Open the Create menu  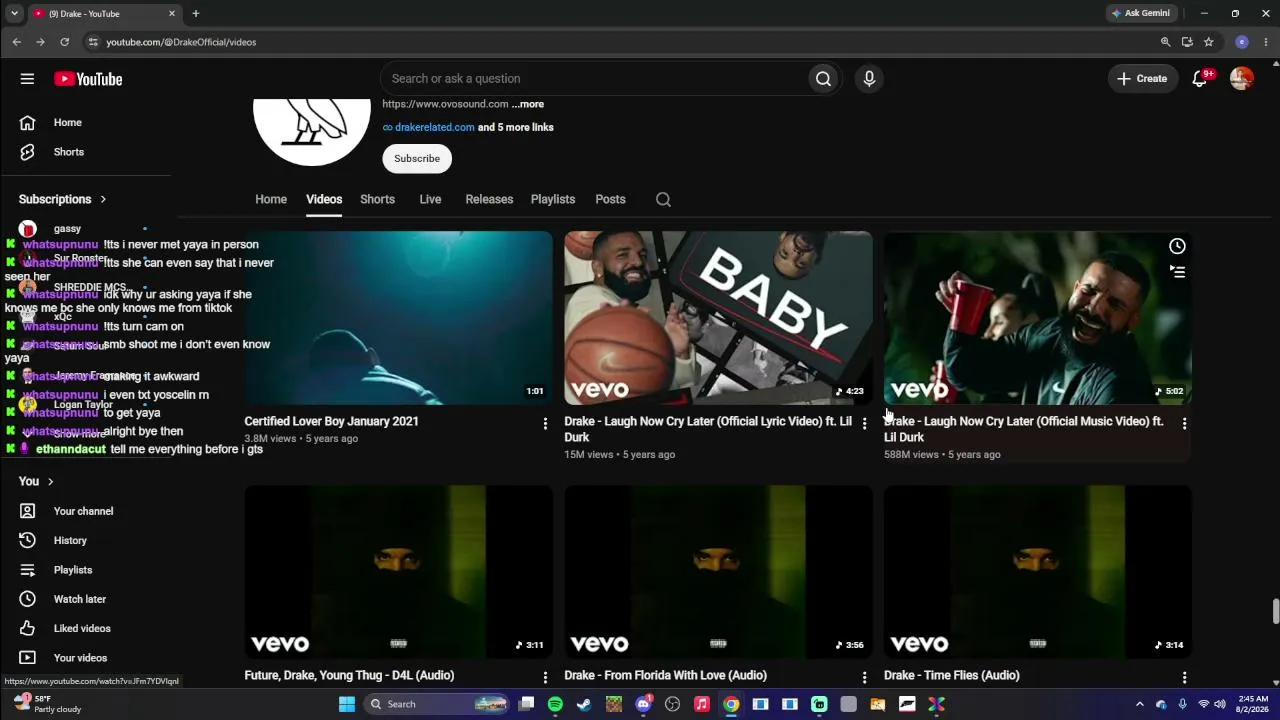click(x=1142, y=79)
